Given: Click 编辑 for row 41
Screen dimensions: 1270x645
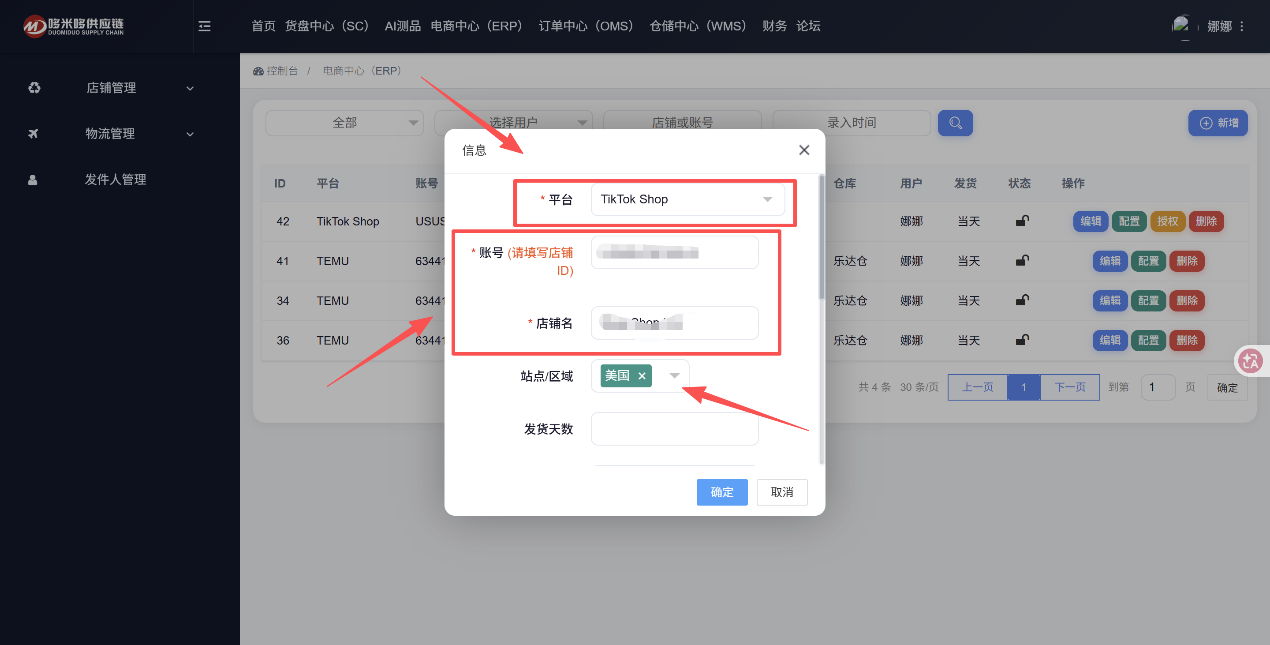Looking at the screenshot, I should [1110, 261].
